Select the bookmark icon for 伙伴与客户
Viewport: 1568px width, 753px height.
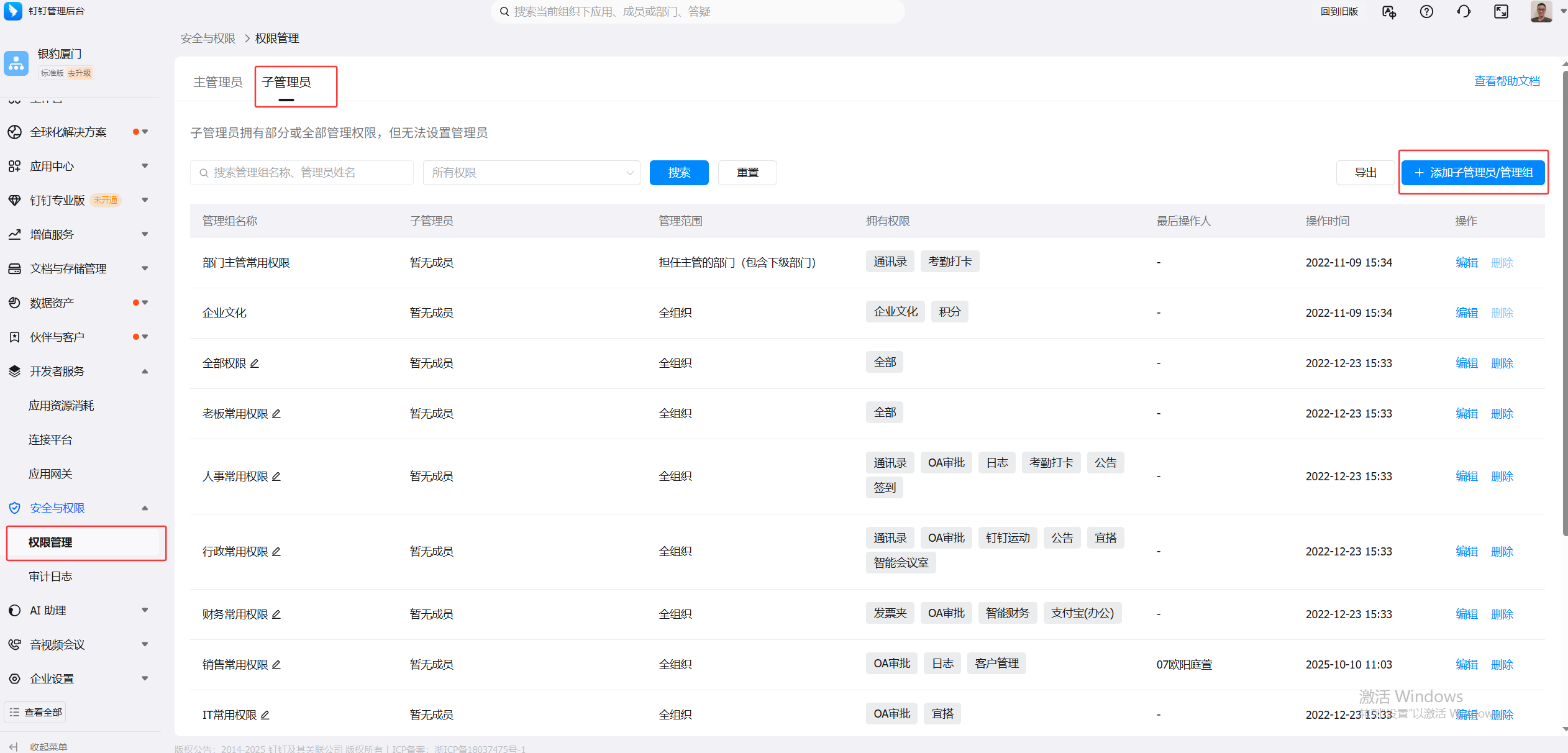(x=14, y=337)
